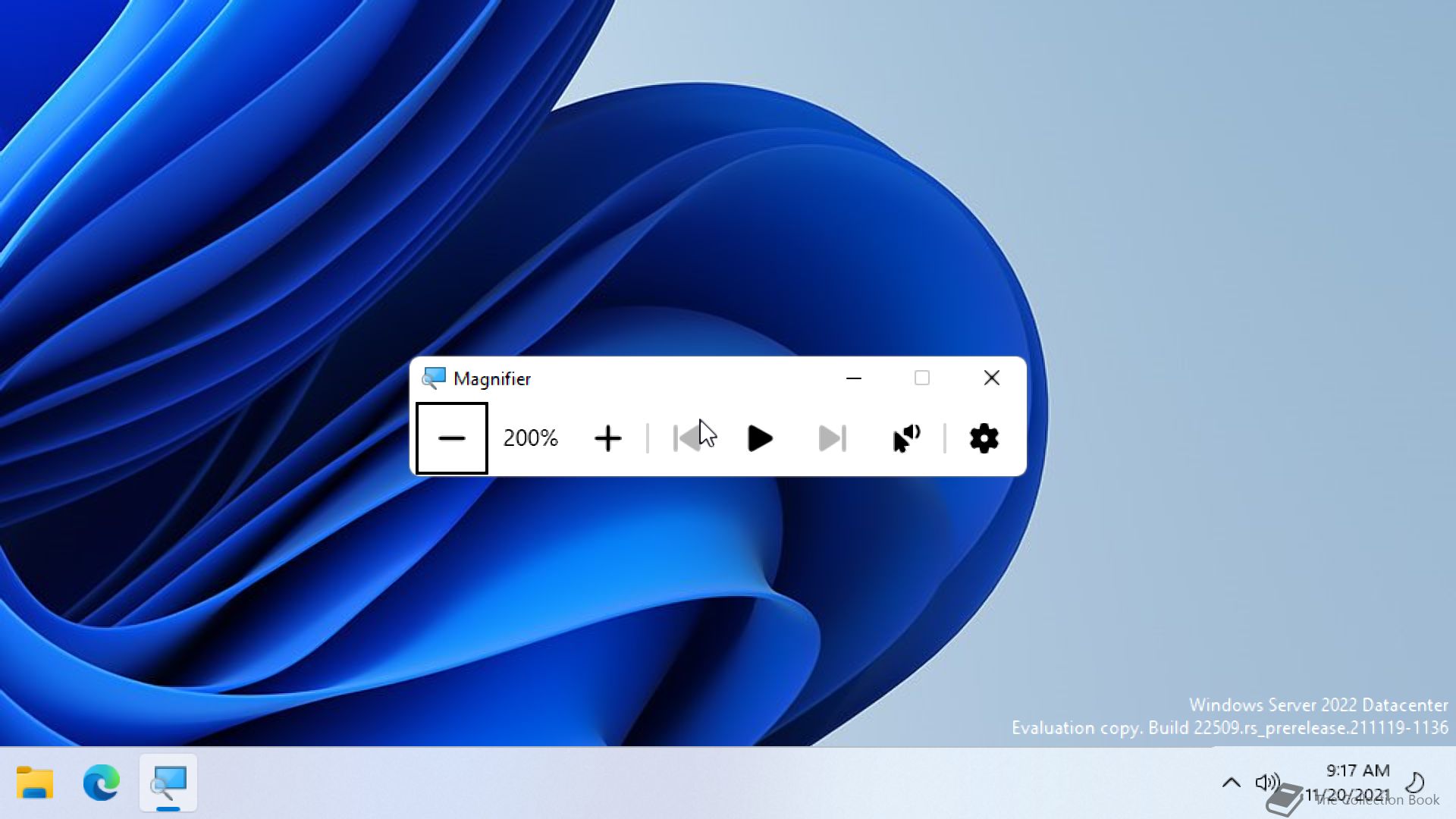Open Magnifier settings gear

click(984, 438)
